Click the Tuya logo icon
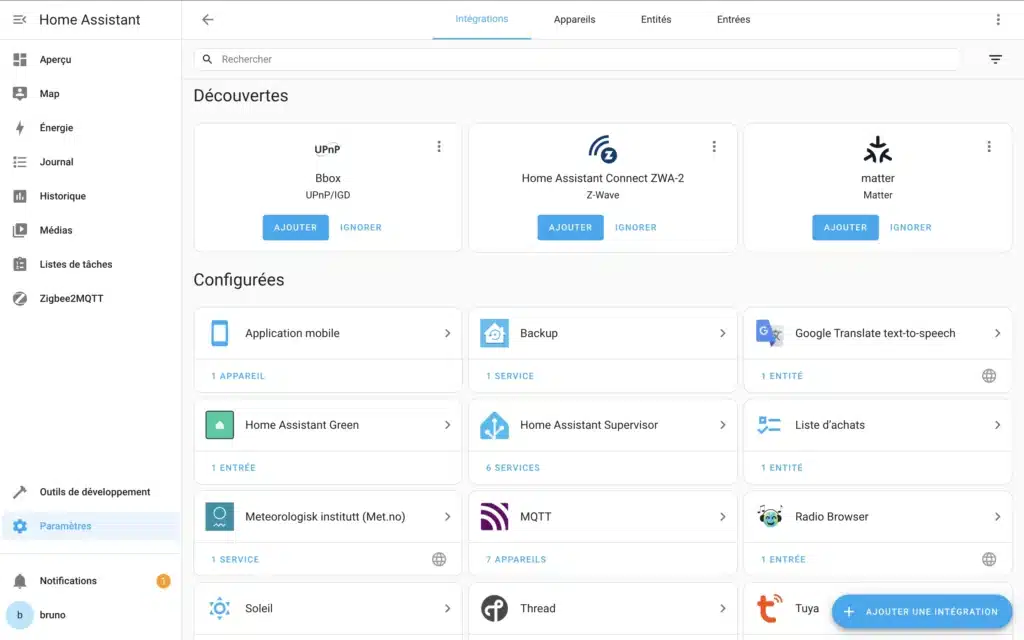The width and height of the screenshot is (1024, 640). pos(769,609)
